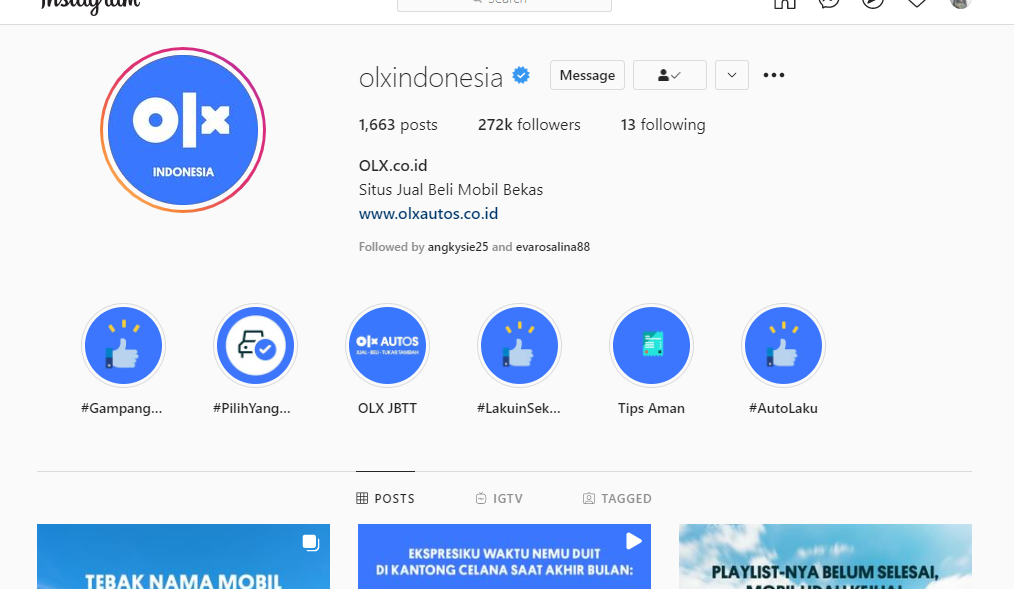1014x589 pixels.
Task: View the 13 following list
Action: click(x=663, y=125)
